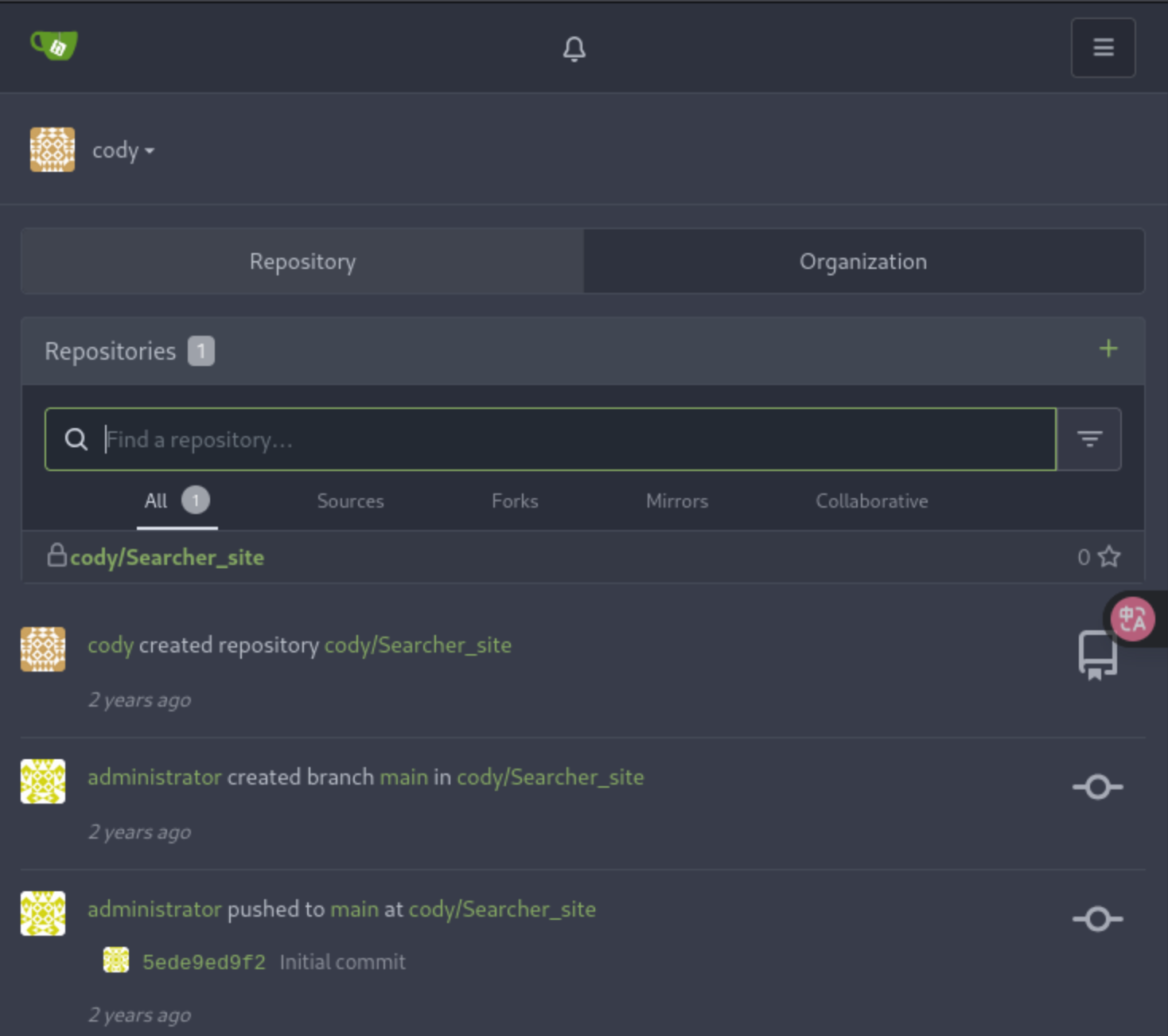Click the pink translate floating icon

[x=1132, y=618]
